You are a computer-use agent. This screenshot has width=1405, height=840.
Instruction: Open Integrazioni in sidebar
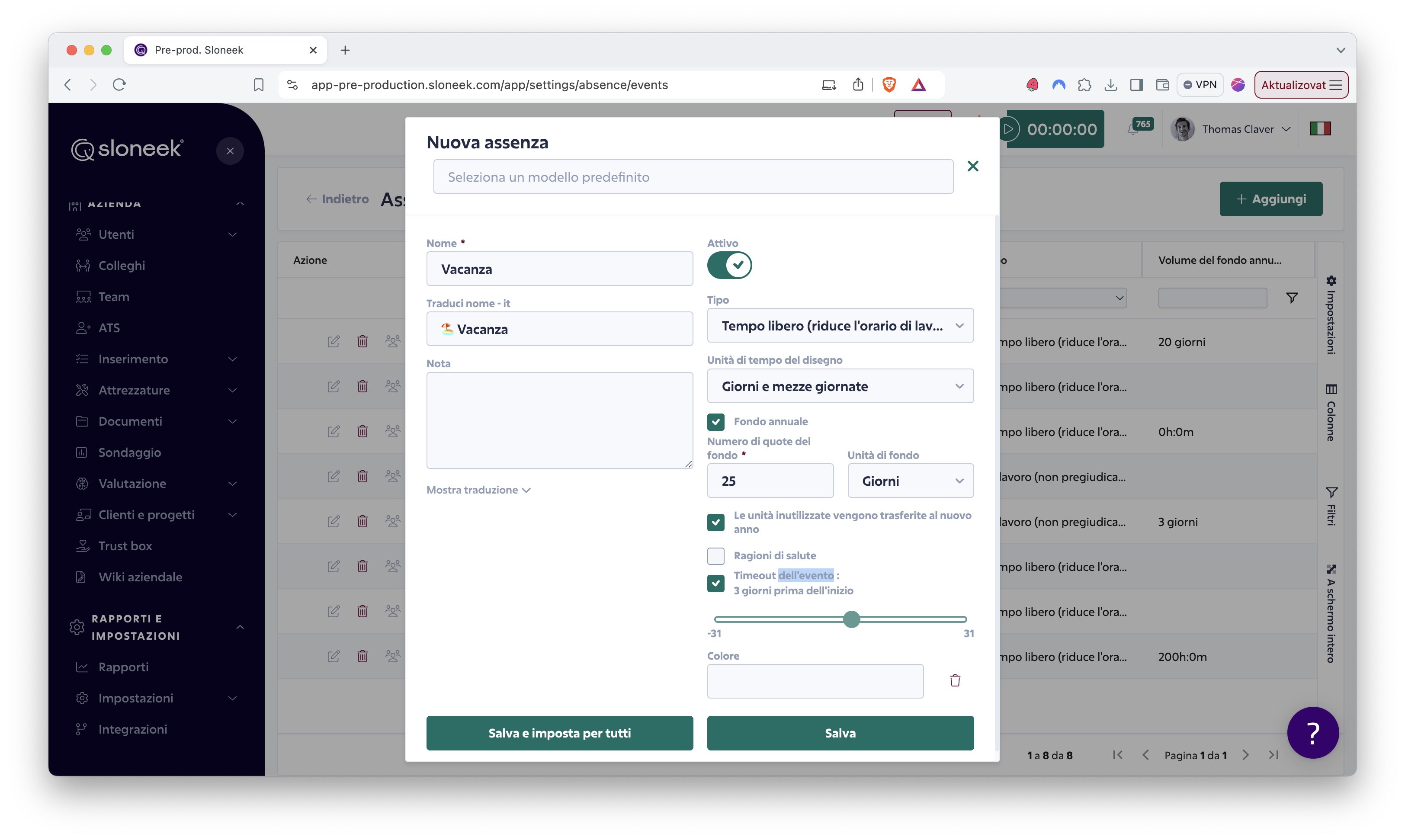pos(132,729)
